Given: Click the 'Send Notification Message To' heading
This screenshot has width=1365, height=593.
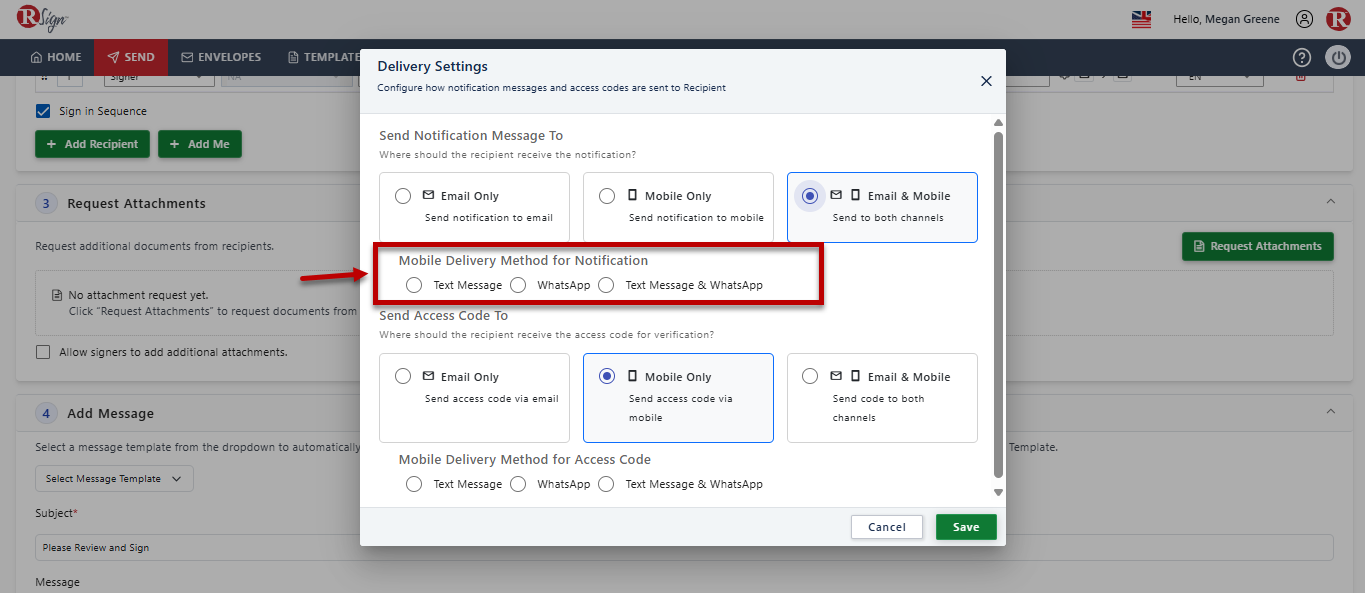Looking at the screenshot, I should click(x=471, y=136).
